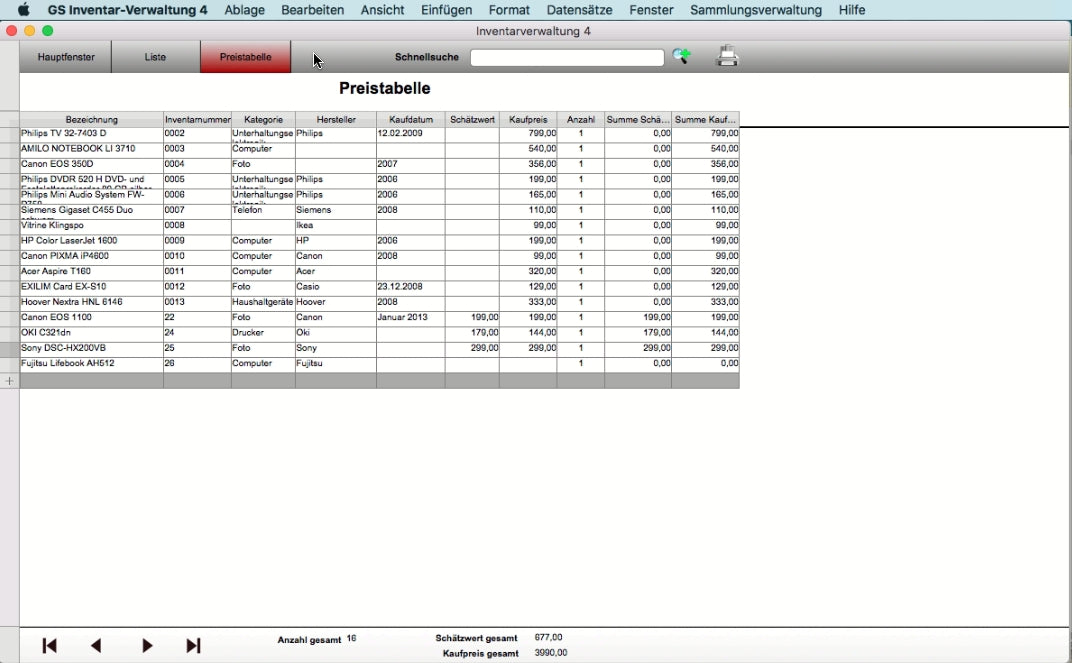Click the Schätzwert column header
Screen dimensions: 1072x663
pyautogui.click(x=472, y=119)
